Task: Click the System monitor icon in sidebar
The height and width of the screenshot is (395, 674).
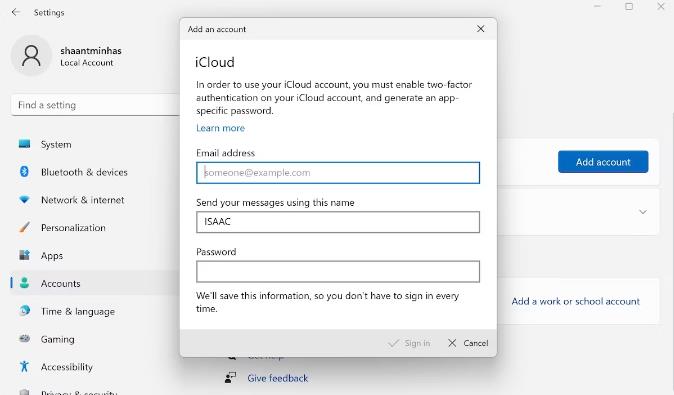Action: coord(25,144)
